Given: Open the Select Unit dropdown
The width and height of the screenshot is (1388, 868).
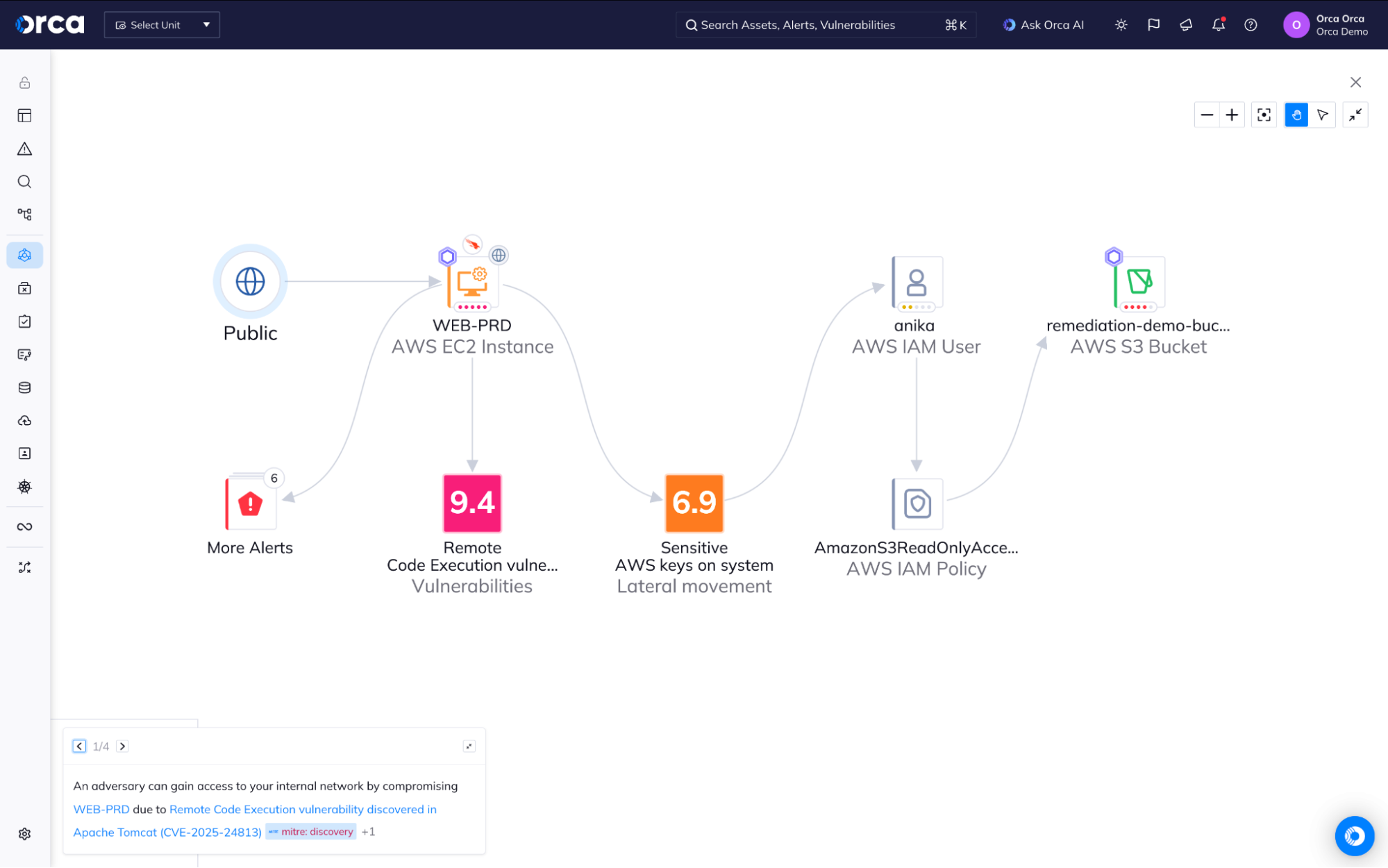Looking at the screenshot, I should (162, 25).
